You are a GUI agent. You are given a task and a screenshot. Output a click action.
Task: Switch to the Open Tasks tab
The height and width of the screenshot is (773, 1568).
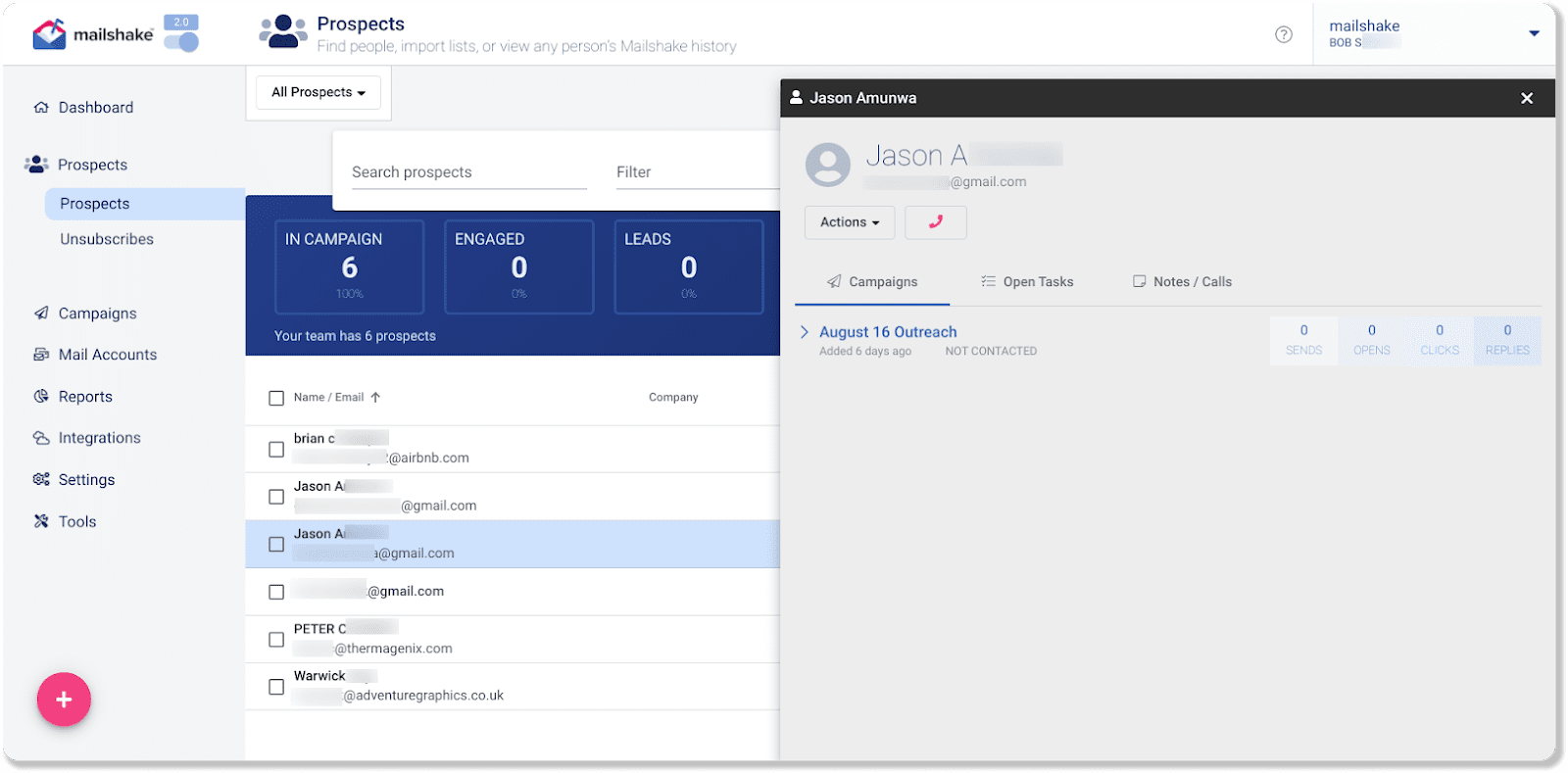point(1027,282)
